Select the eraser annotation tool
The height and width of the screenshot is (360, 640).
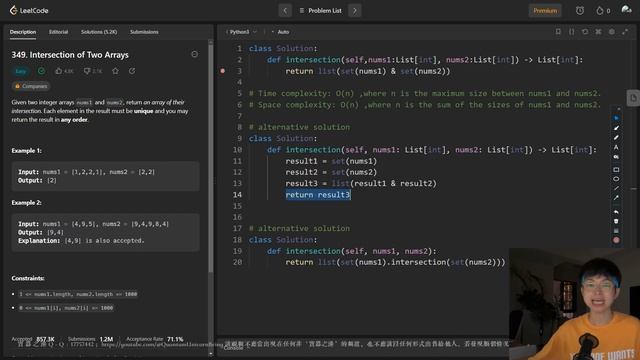[x=616, y=157]
